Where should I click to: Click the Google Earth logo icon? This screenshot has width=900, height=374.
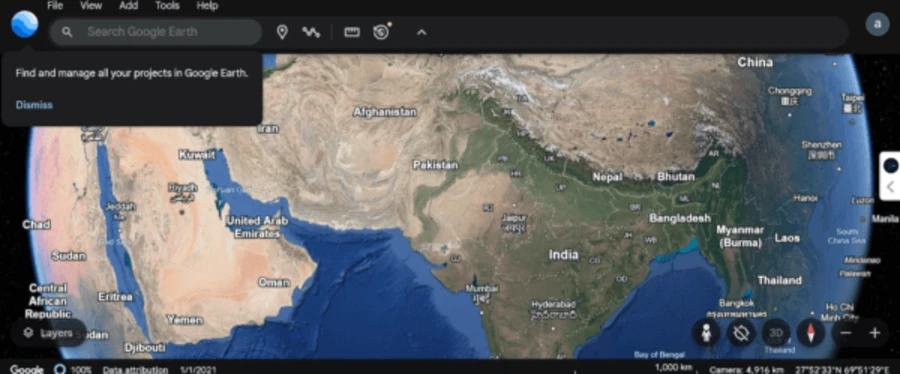pos(24,24)
